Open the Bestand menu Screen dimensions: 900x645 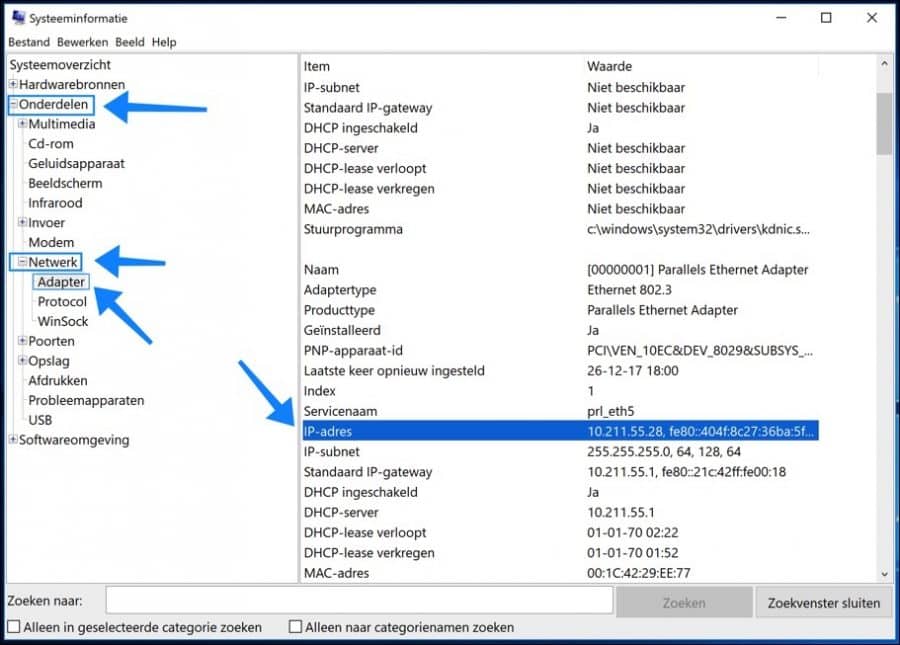point(29,42)
